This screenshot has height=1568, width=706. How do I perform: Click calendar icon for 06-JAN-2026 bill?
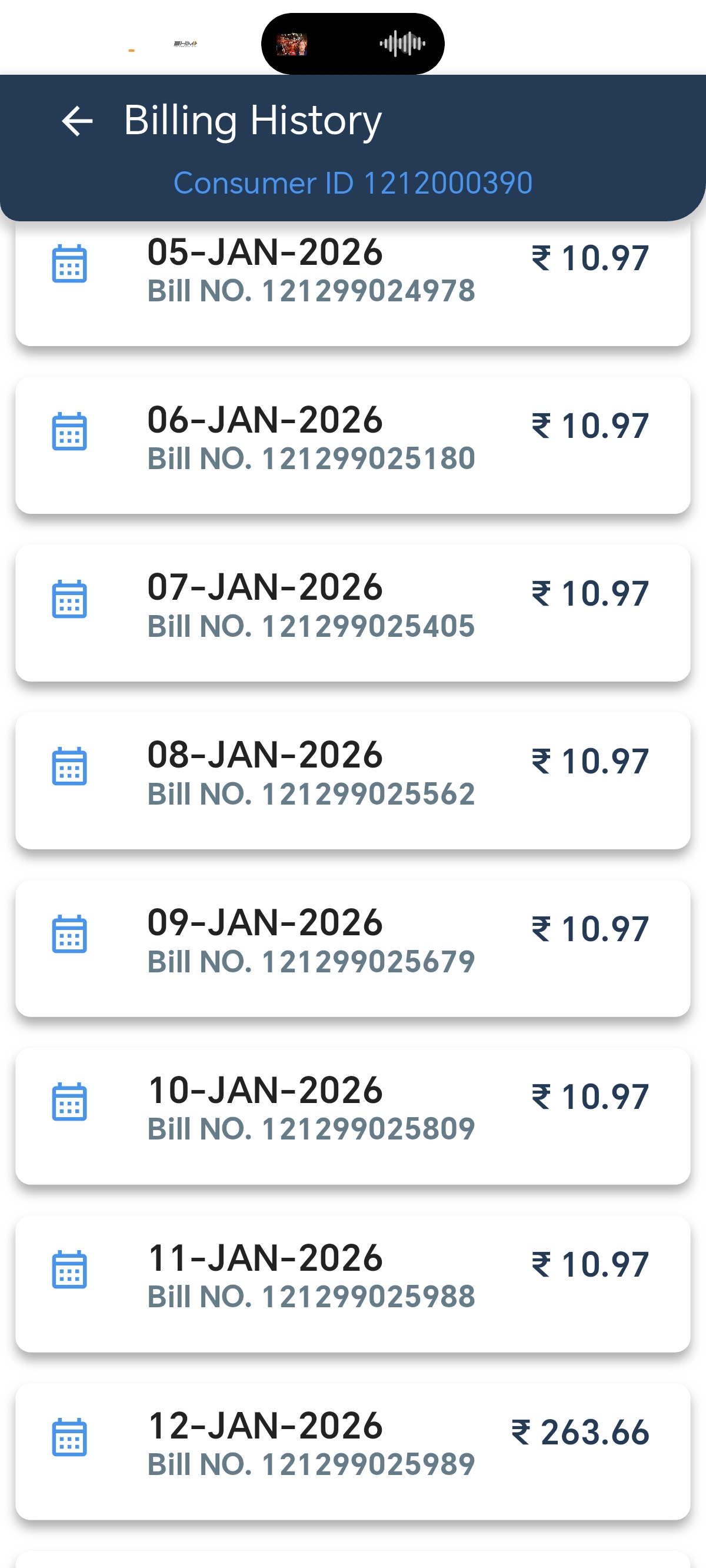69,431
